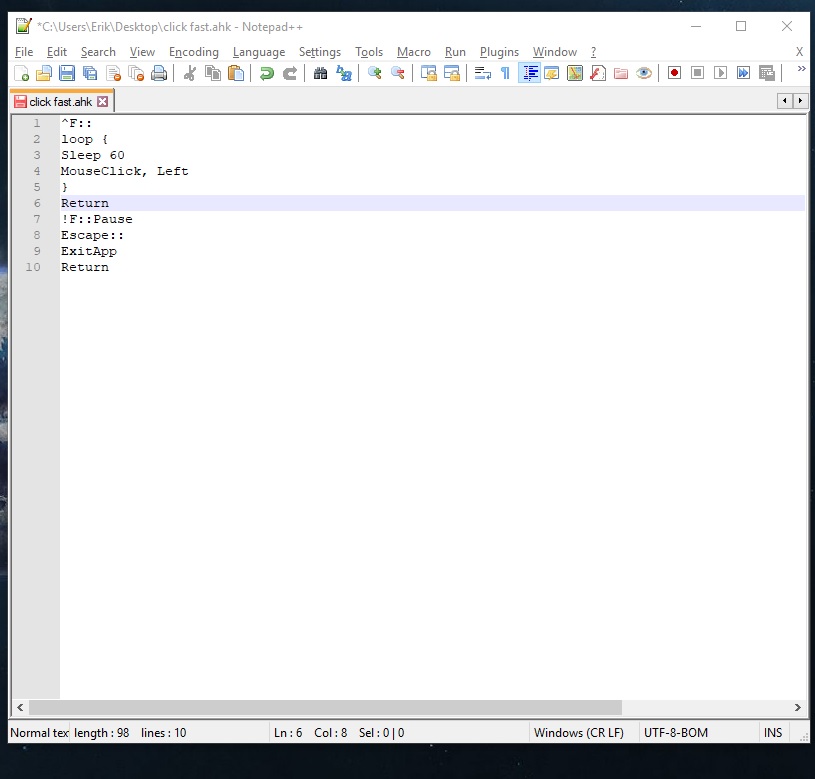Open the Macro menu
Screen dimensions: 815x779
[x=414, y=52]
